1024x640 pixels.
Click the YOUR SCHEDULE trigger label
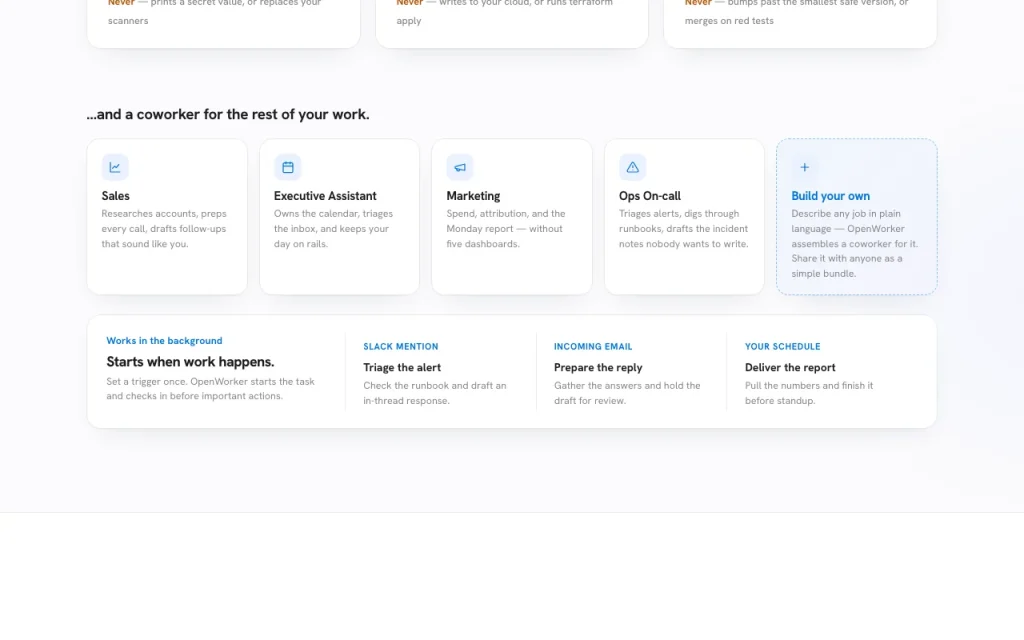782,347
